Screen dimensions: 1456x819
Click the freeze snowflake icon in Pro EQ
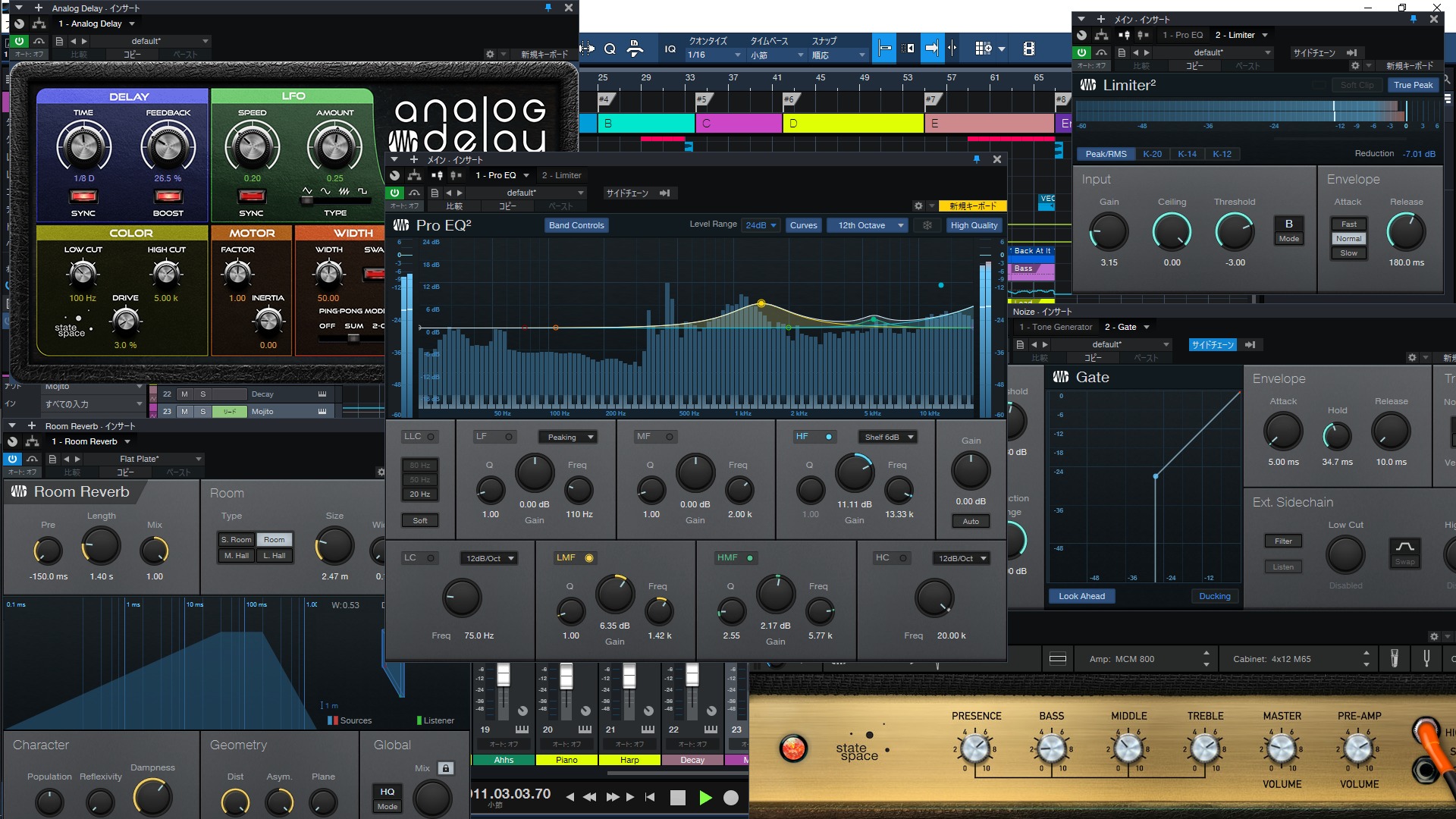click(x=927, y=225)
